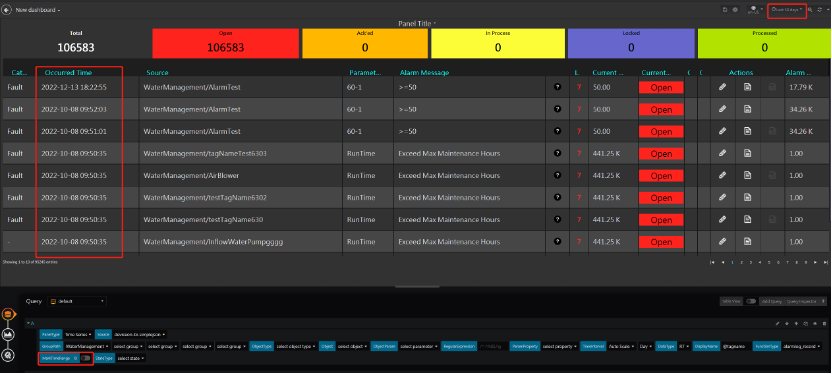Open the StateType select state dropdown
Screen dimensions: 832x374
(131, 358)
